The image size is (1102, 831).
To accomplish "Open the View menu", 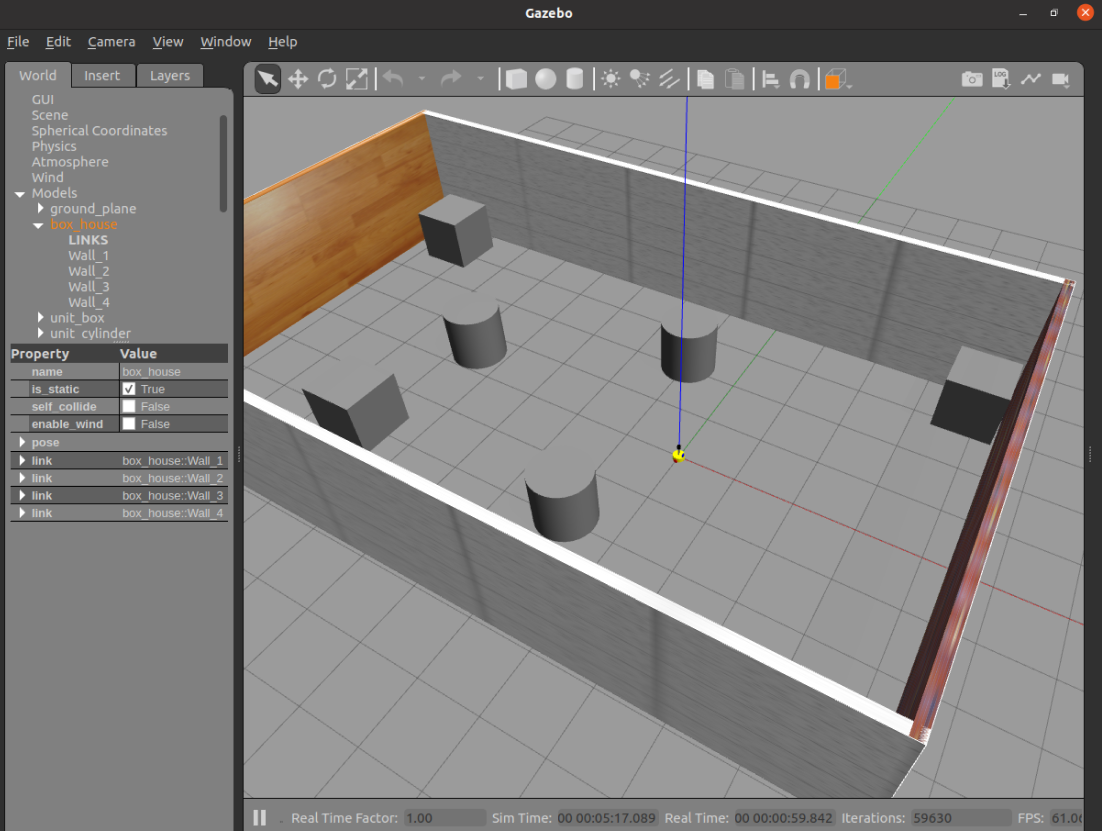I will point(168,41).
